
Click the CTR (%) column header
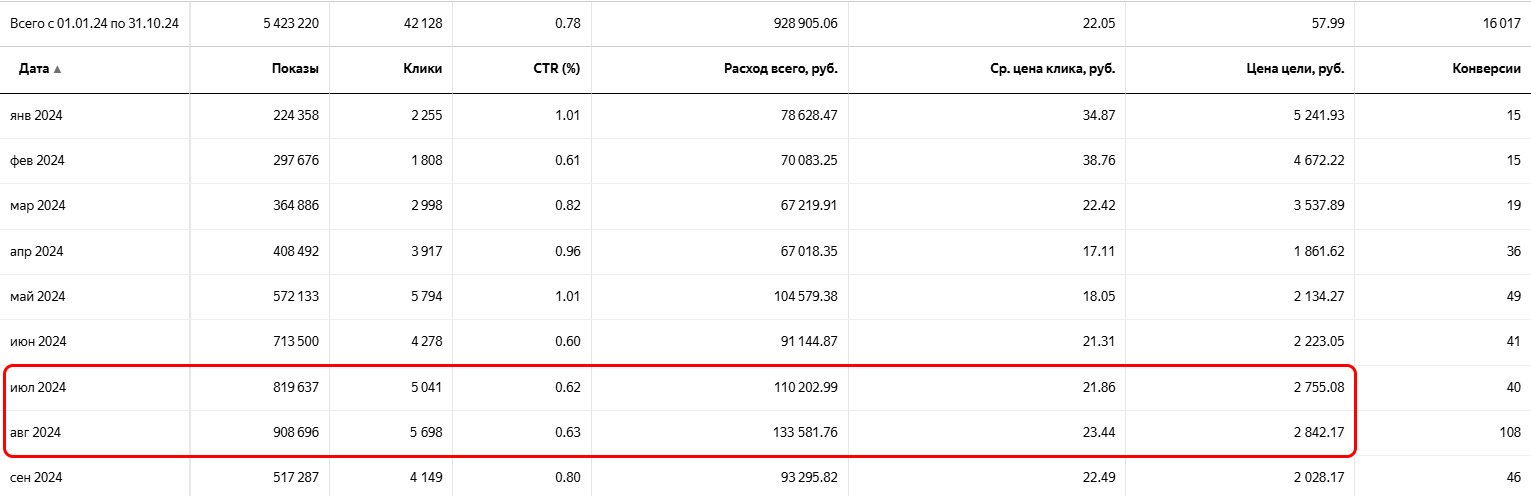tap(558, 69)
